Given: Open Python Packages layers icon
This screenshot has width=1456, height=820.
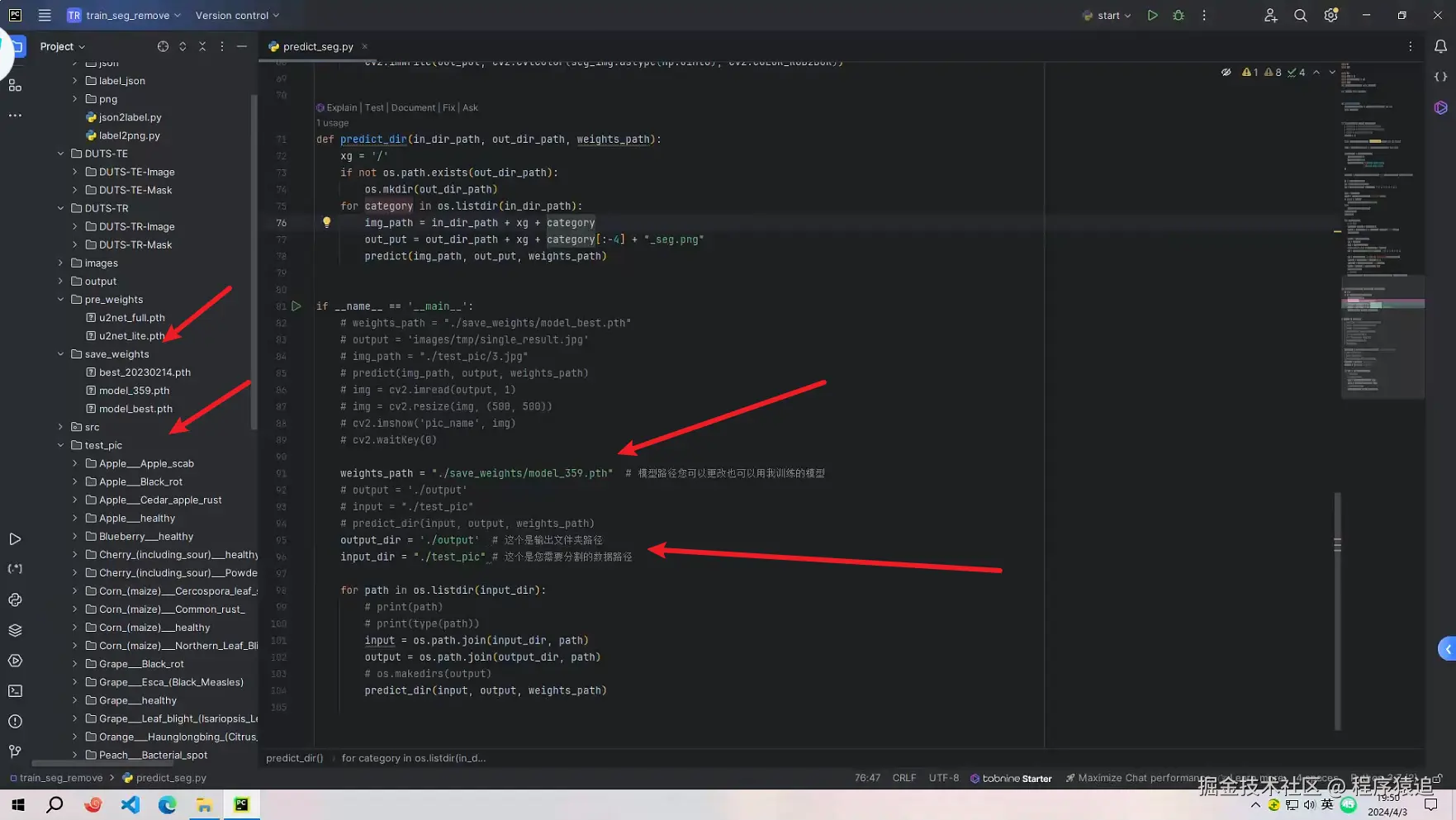Looking at the screenshot, I should tap(15, 630).
